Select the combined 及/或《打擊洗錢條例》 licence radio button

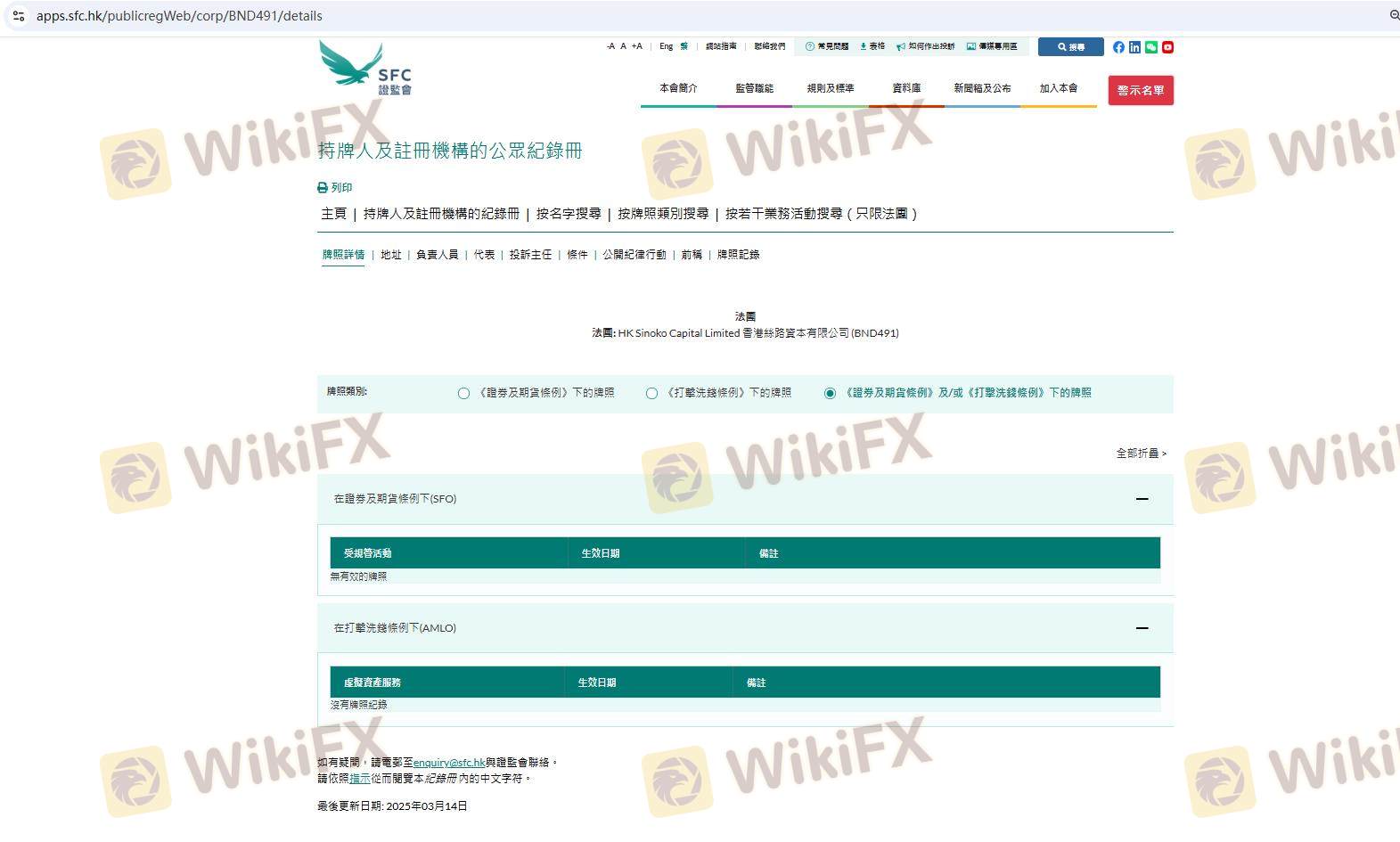[830, 393]
